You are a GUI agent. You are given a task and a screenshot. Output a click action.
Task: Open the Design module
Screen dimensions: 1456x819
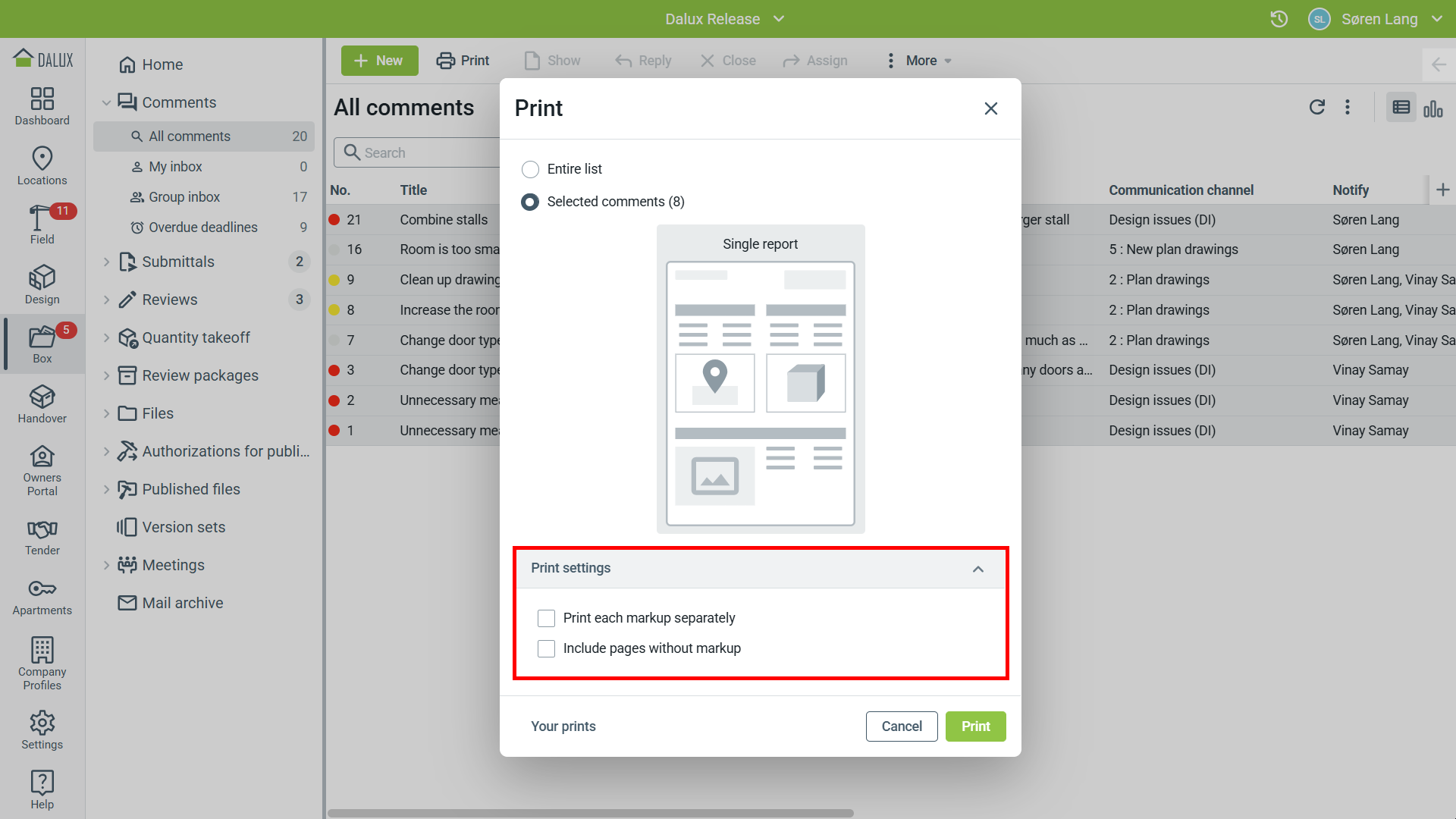42,285
